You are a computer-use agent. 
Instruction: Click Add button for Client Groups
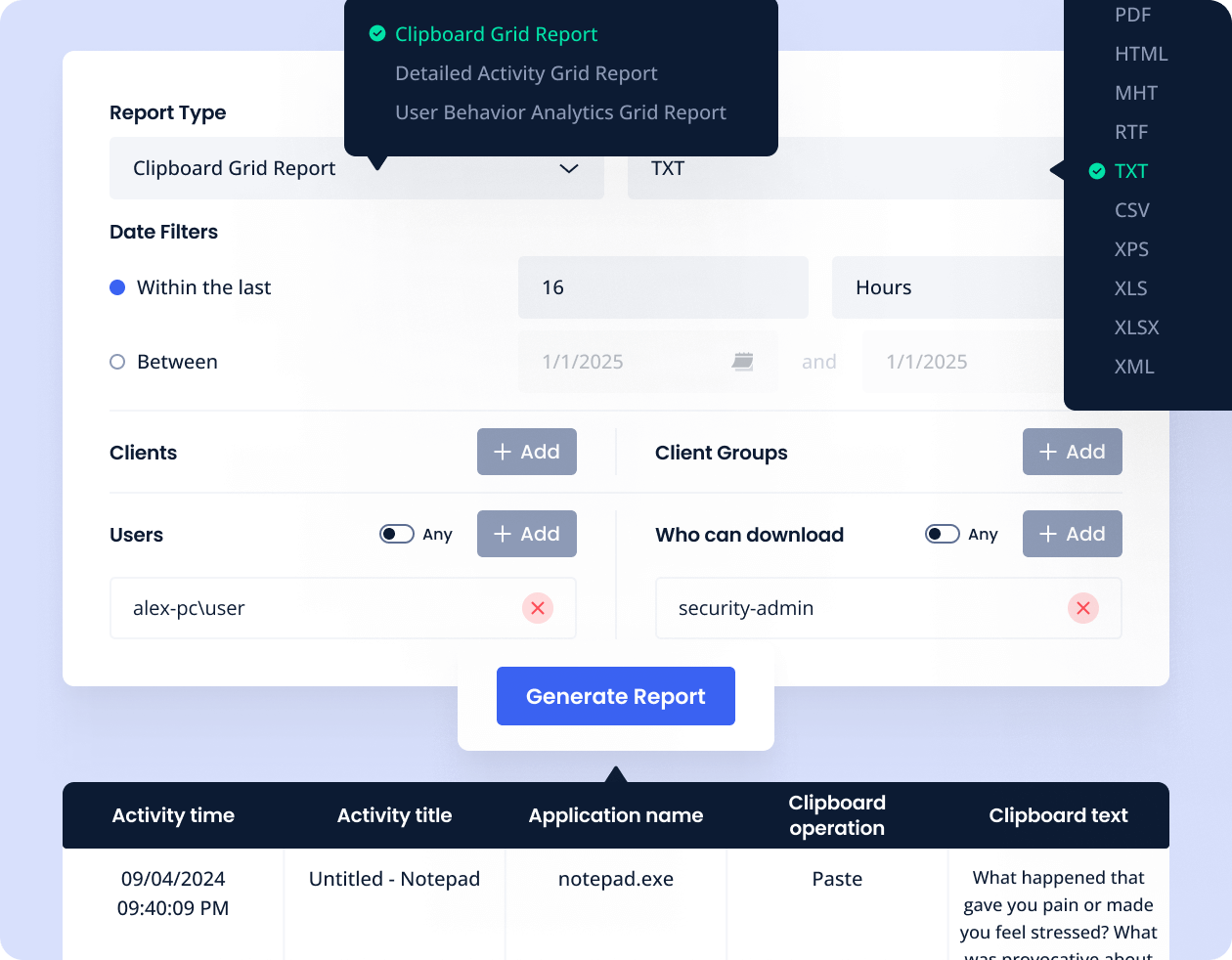1073,452
